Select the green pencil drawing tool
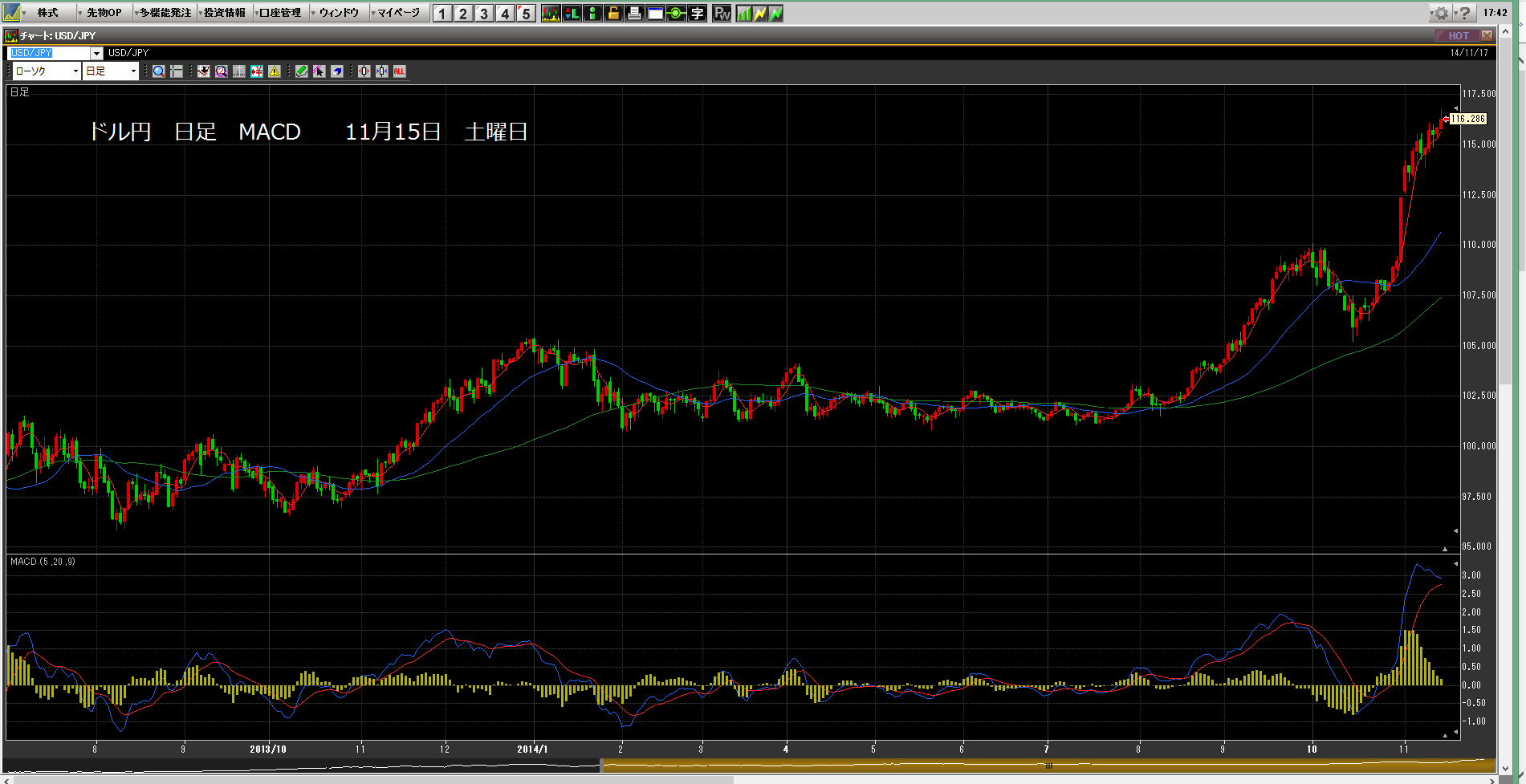This screenshot has width=1526, height=784. (x=302, y=71)
